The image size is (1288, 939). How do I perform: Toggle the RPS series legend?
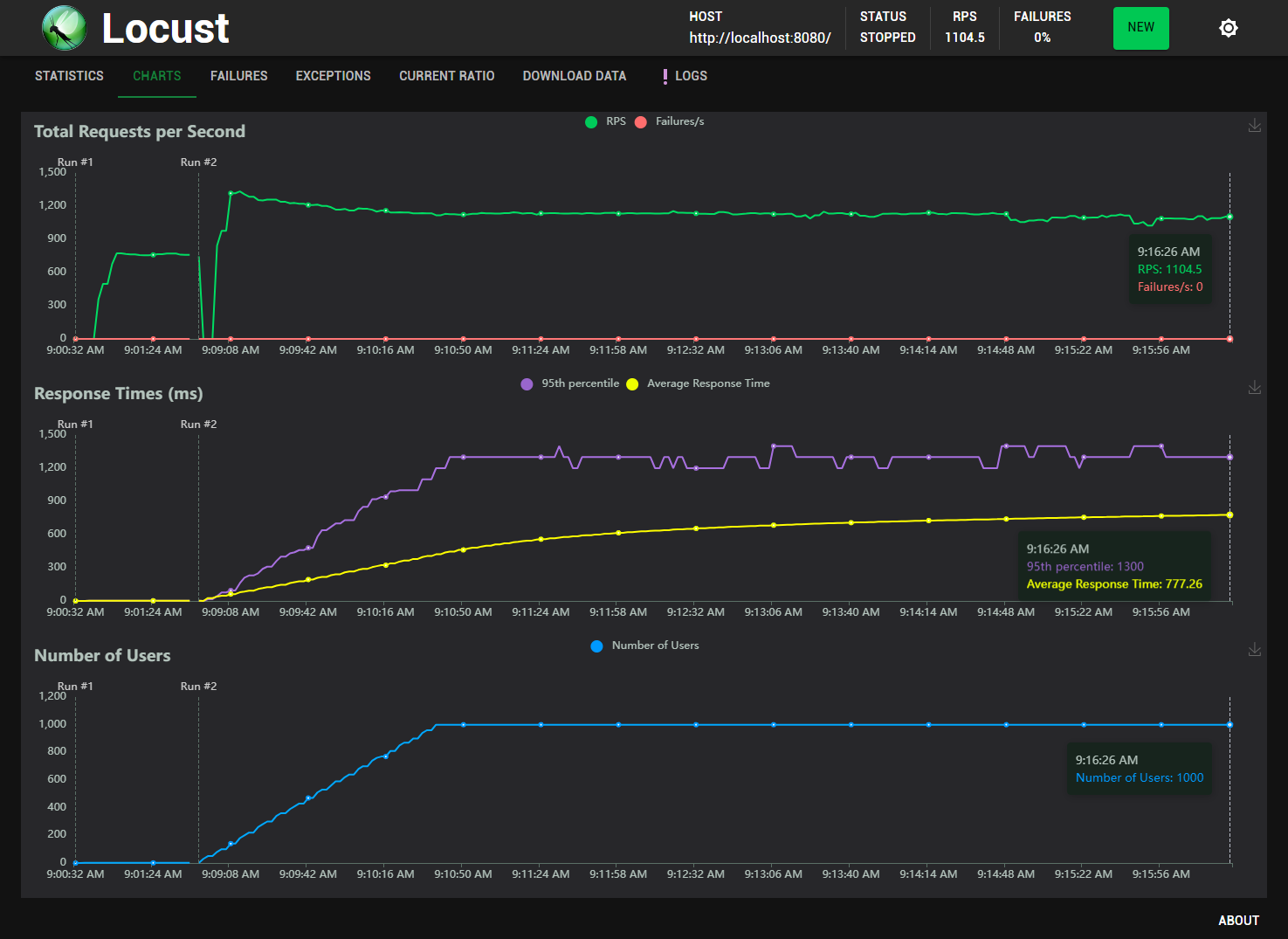pos(605,121)
